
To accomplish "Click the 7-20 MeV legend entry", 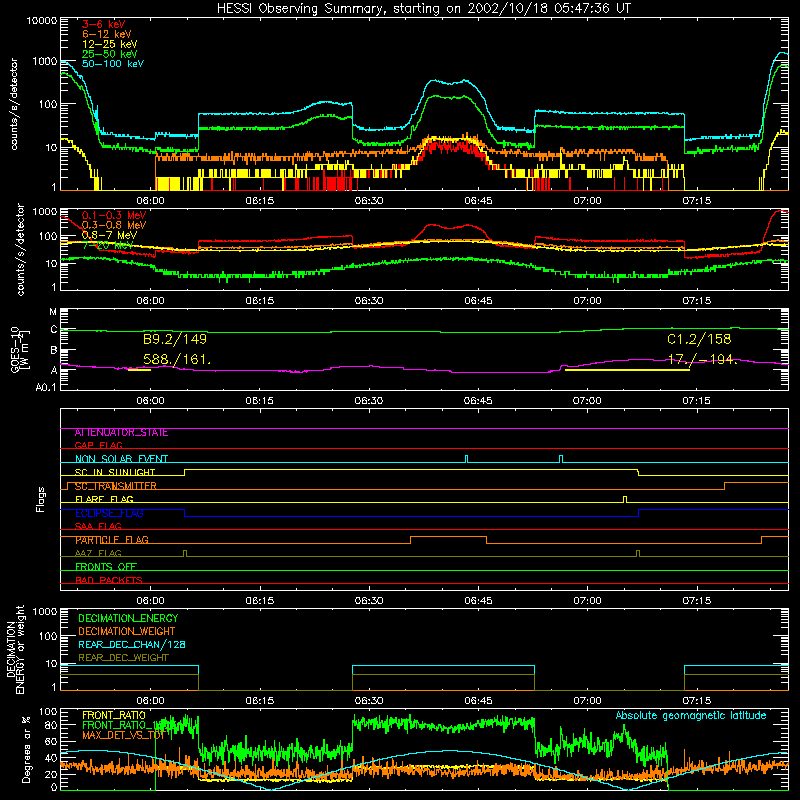I will pos(107,245).
